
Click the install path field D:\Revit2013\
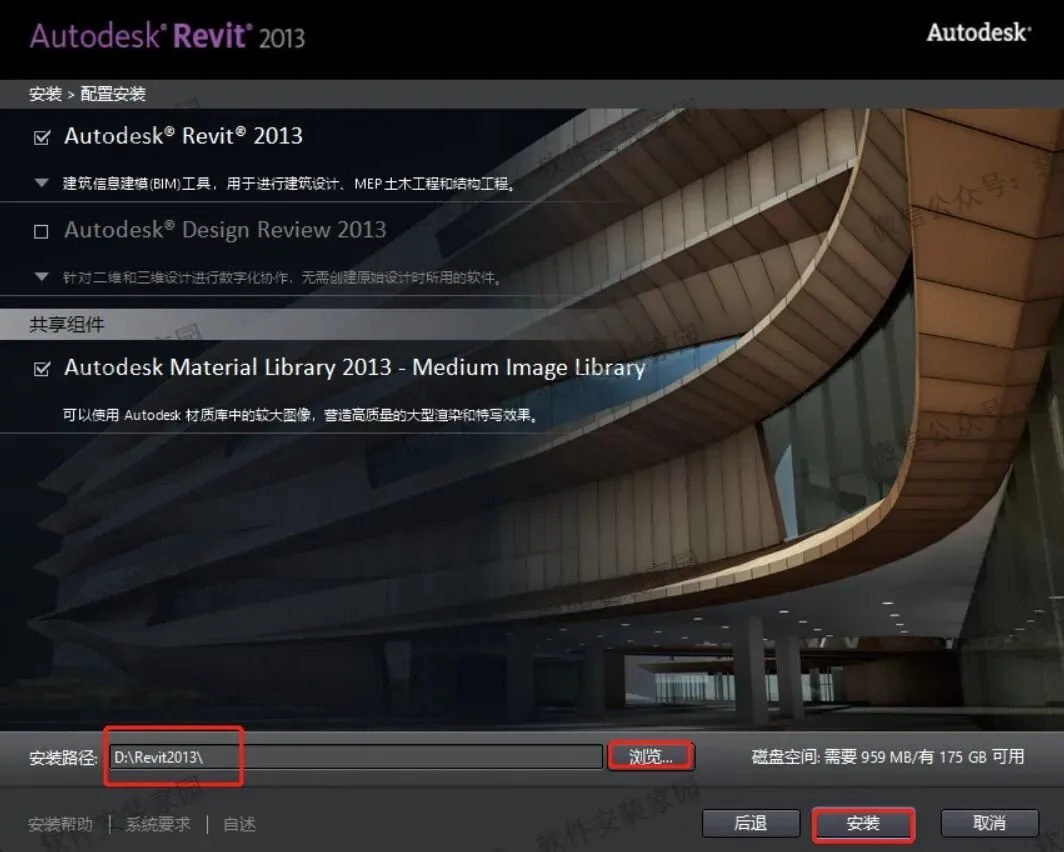[356, 757]
